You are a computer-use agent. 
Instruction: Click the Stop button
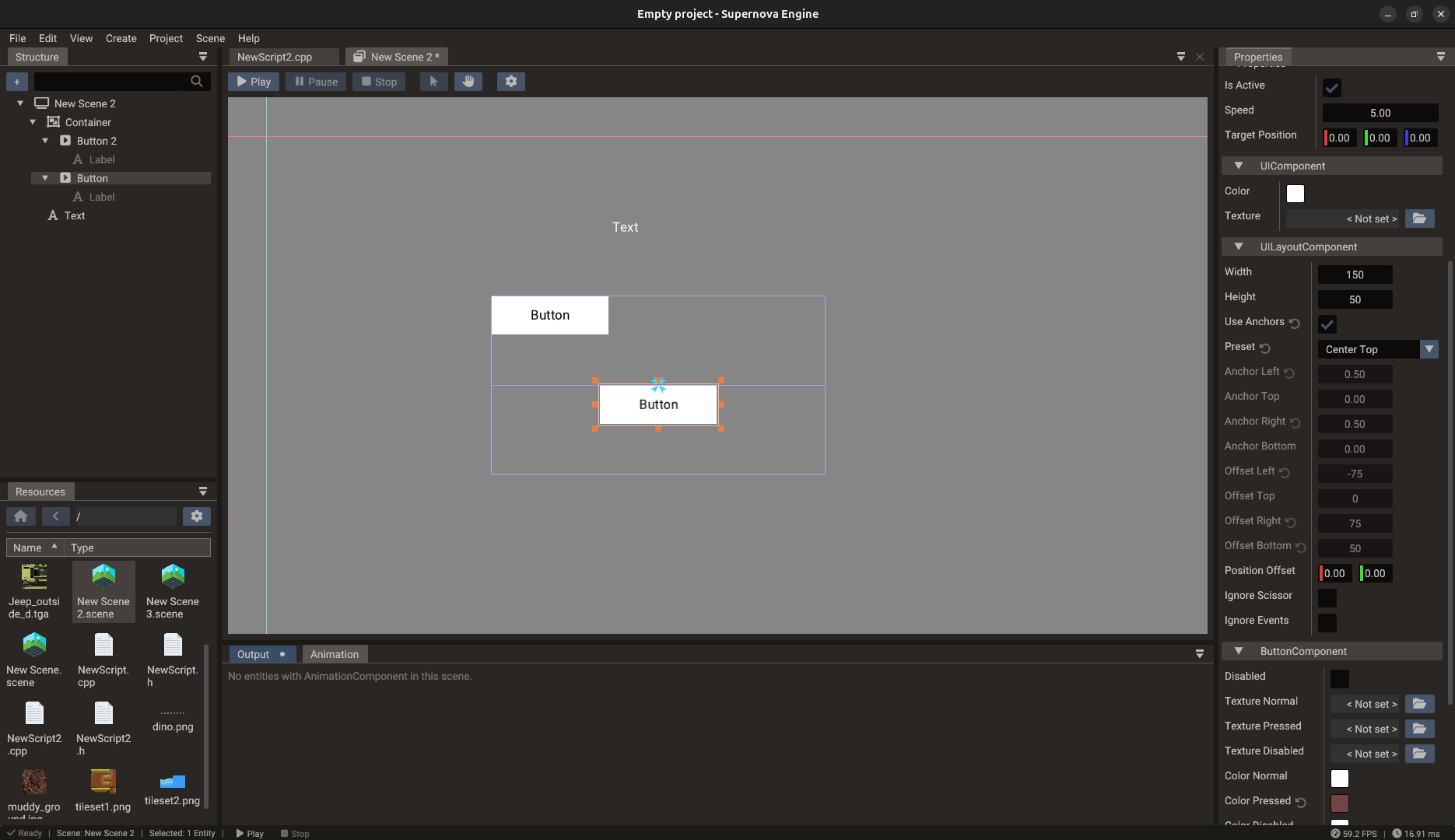tap(379, 81)
